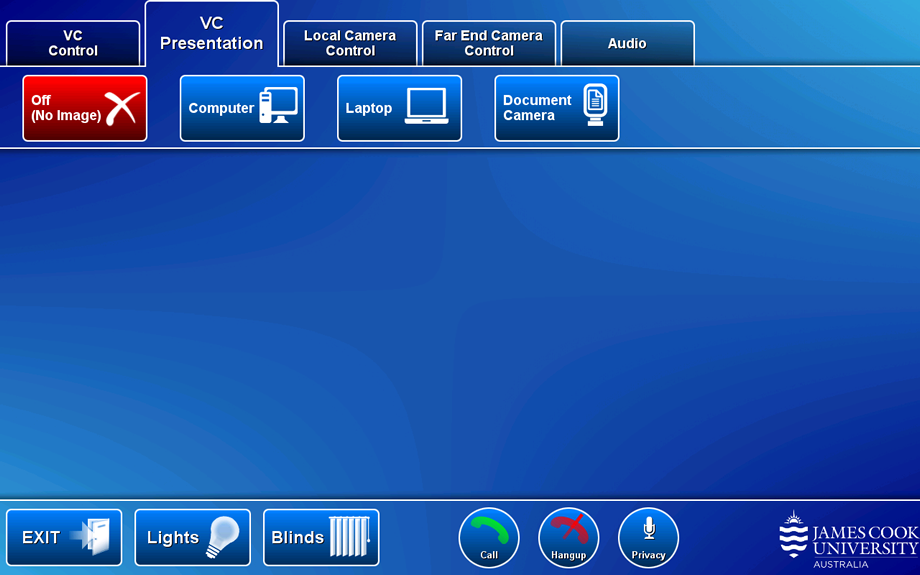This screenshot has height=575, width=920.
Task: Tap the EXIT button
Action: point(64,537)
